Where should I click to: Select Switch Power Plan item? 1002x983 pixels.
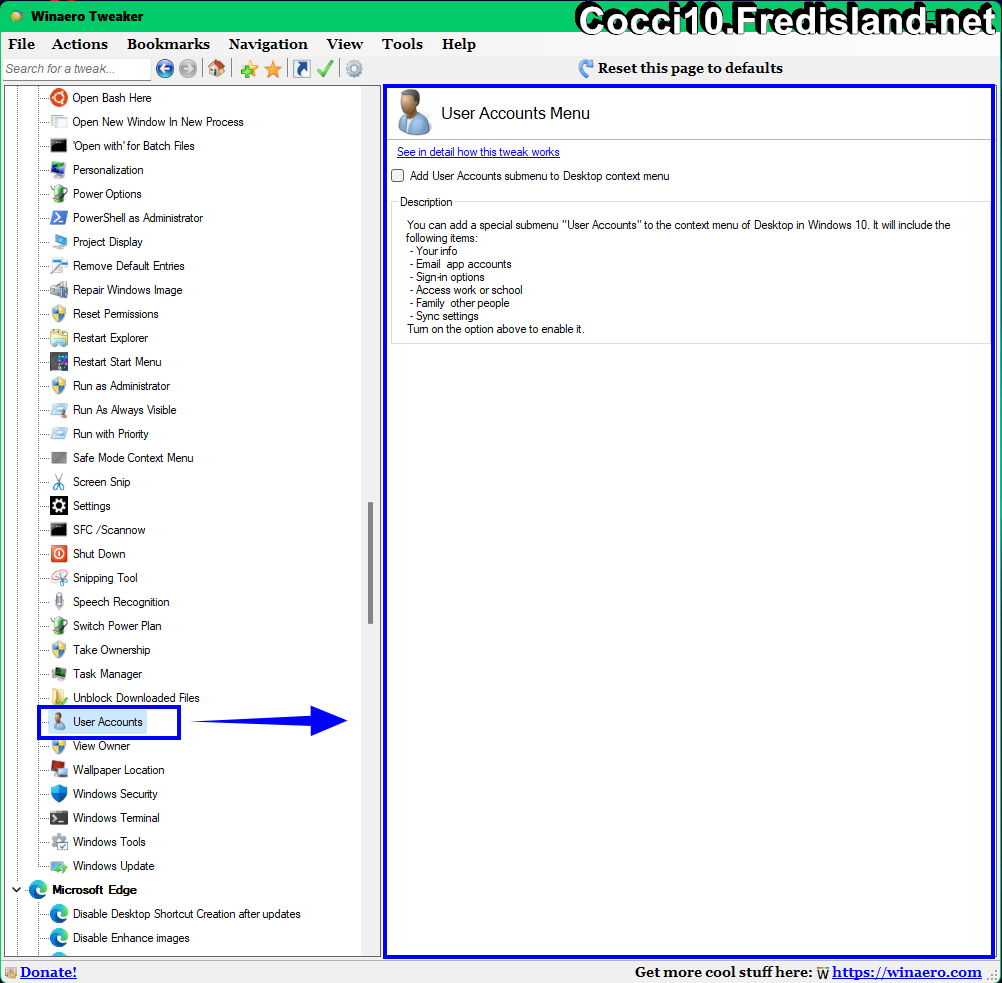pyautogui.click(x=117, y=626)
